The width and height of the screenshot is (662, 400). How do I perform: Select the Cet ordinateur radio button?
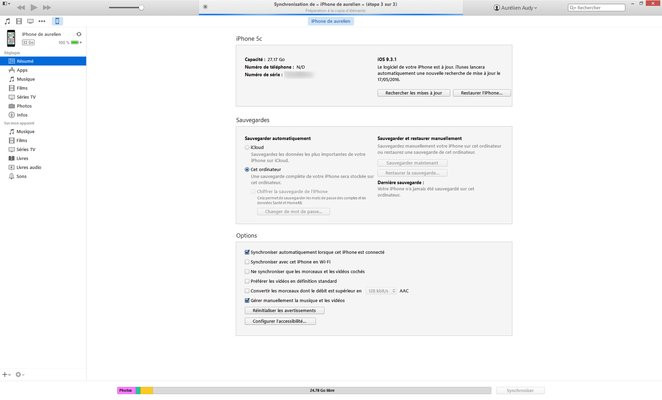(247, 169)
